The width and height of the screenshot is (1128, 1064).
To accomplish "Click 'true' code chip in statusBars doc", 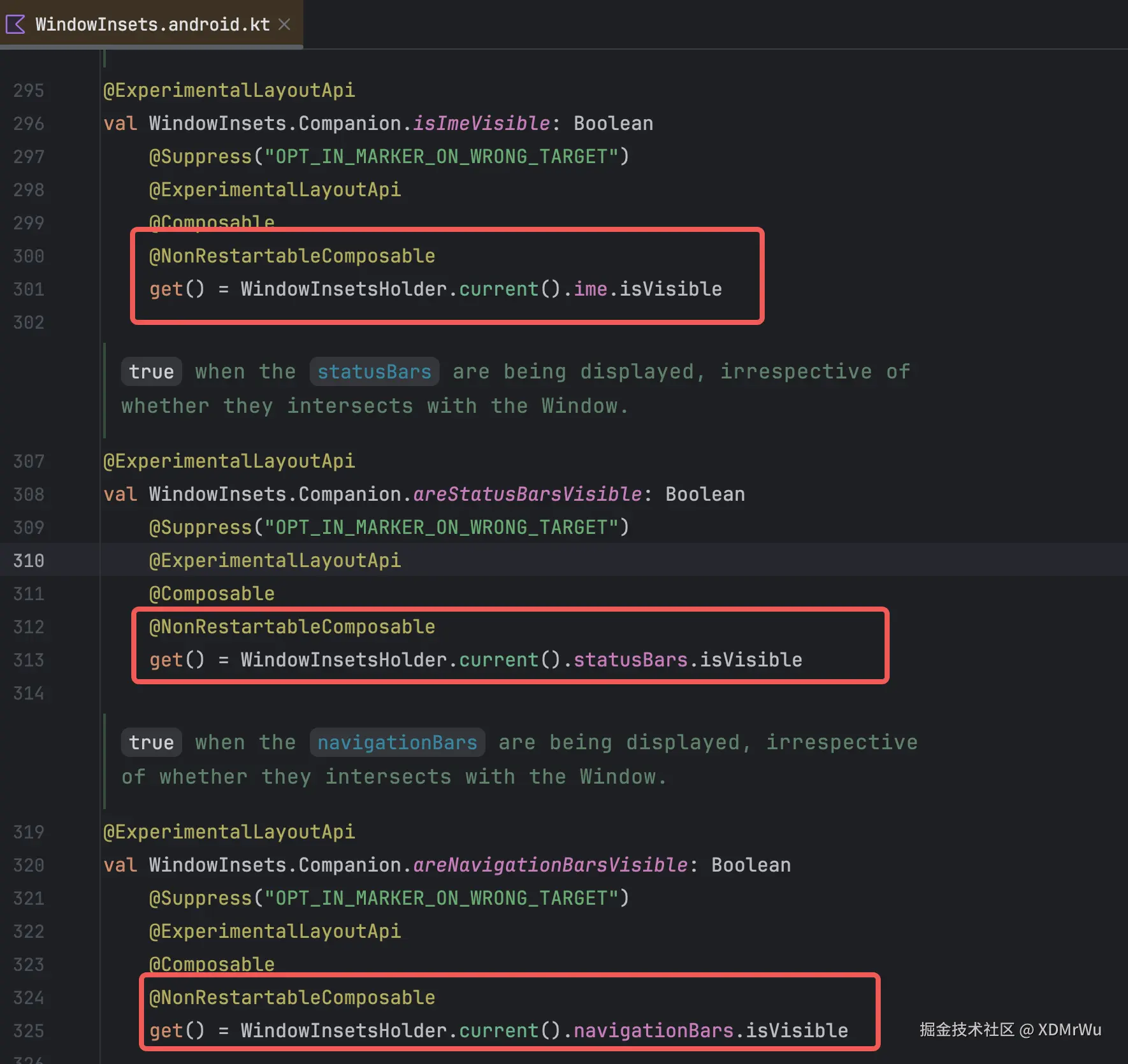I will (151, 371).
